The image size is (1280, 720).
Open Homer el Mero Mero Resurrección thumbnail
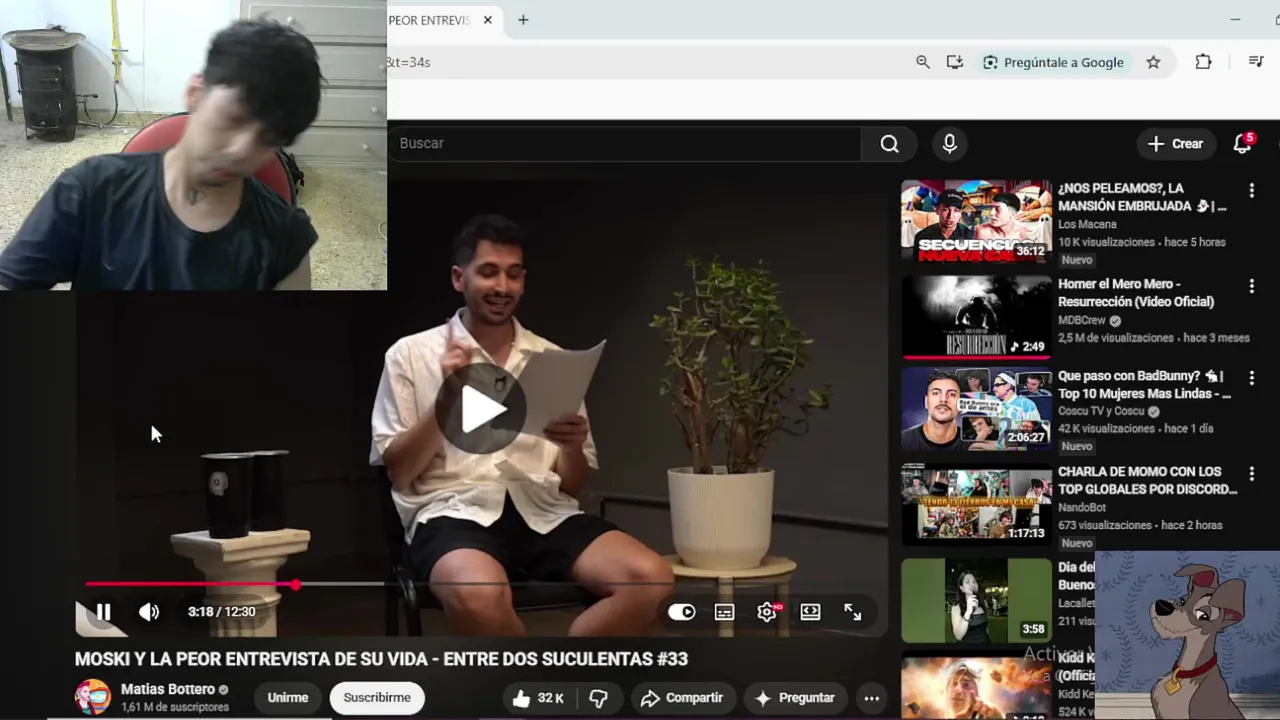[976, 316]
